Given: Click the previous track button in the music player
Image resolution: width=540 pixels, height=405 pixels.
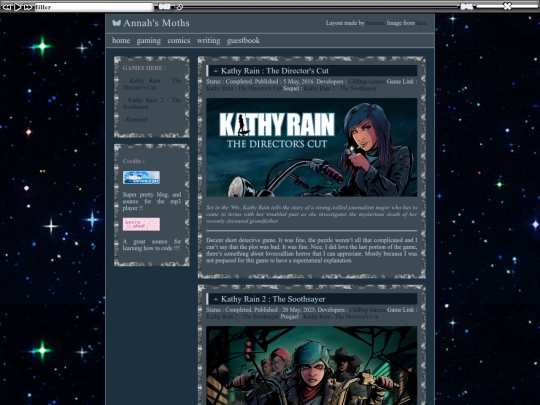Looking at the screenshot, I should coord(7,7).
